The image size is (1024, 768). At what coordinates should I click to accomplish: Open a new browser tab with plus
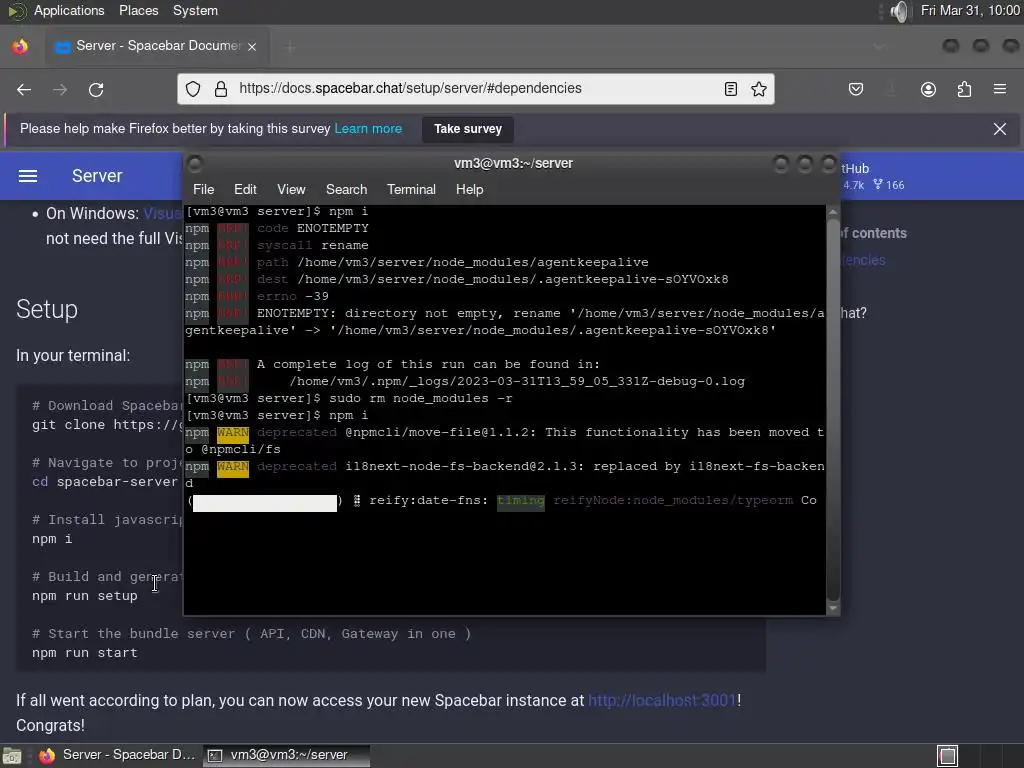pyautogui.click(x=290, y=46)
